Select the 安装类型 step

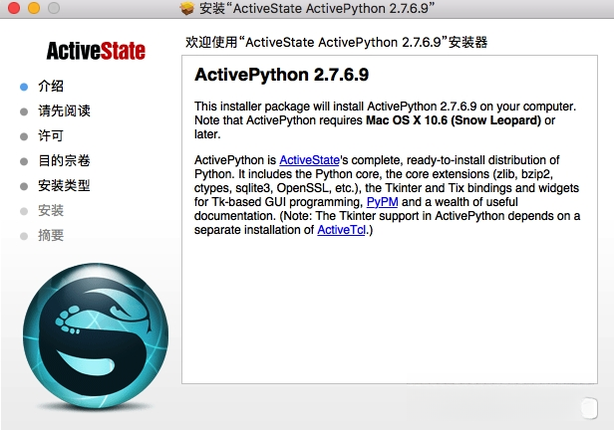(x=64, y=185)
